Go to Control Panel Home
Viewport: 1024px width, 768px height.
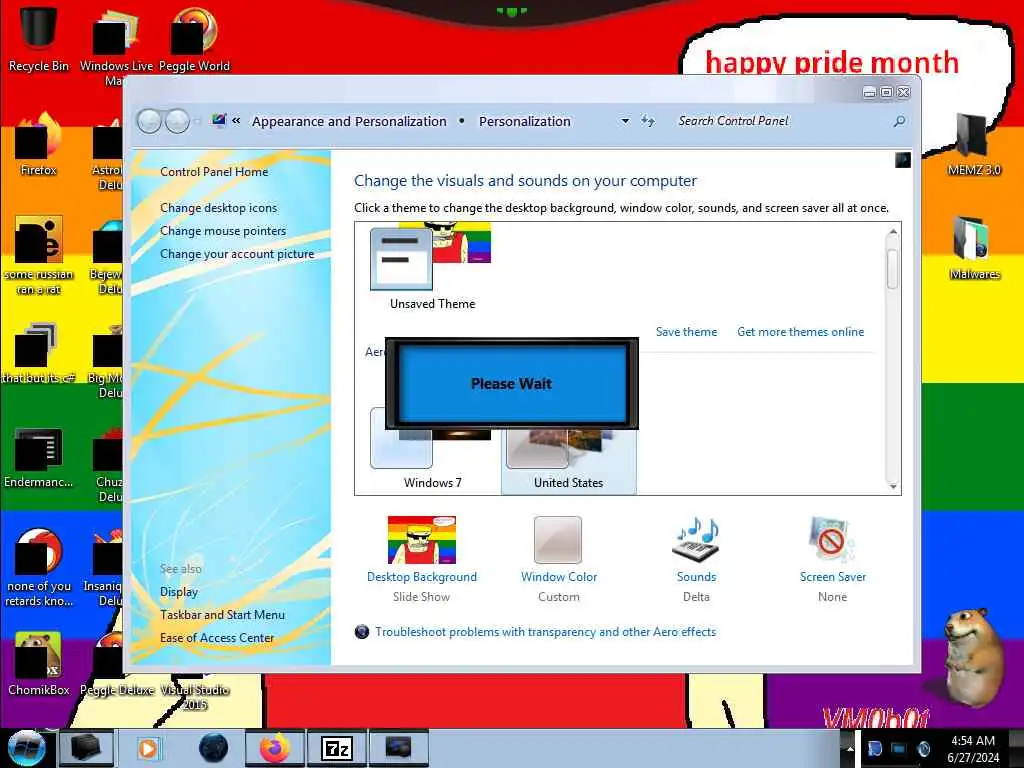coord(214,172)
